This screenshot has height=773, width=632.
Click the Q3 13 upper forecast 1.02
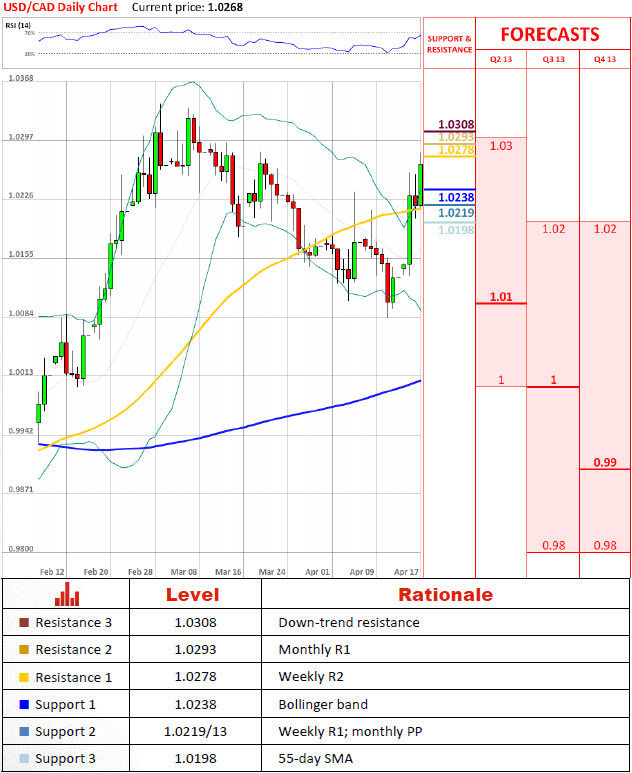click(x=554, y=229)
